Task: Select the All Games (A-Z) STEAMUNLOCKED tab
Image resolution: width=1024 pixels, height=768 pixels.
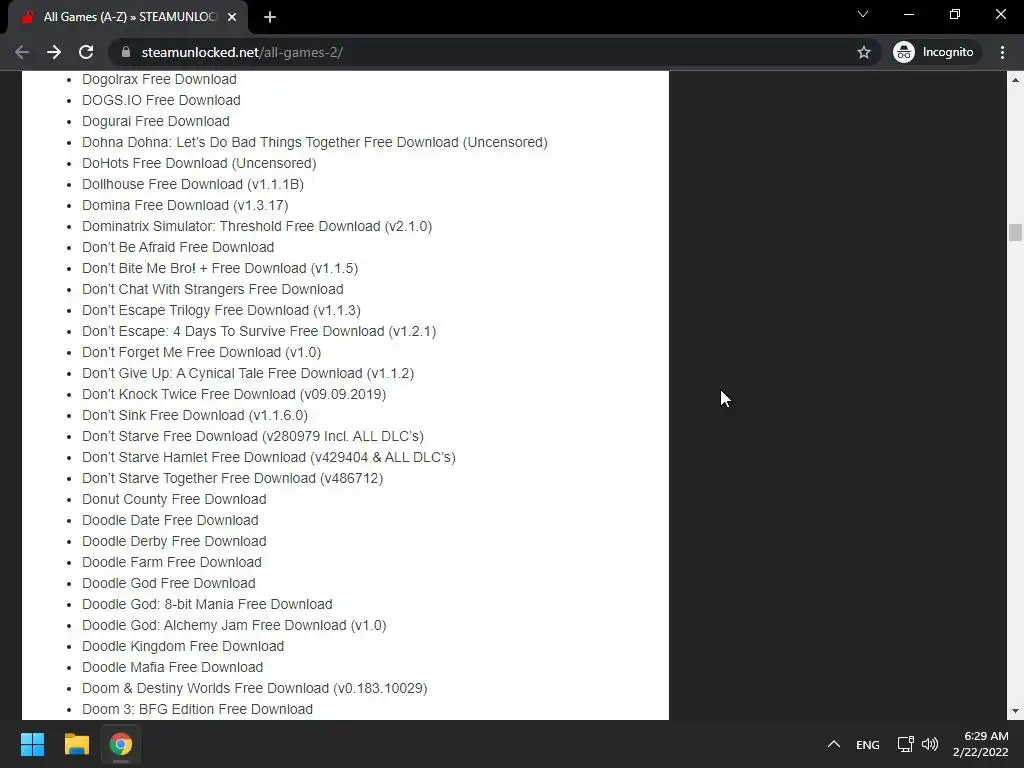Action: click(x=127, y=17)
